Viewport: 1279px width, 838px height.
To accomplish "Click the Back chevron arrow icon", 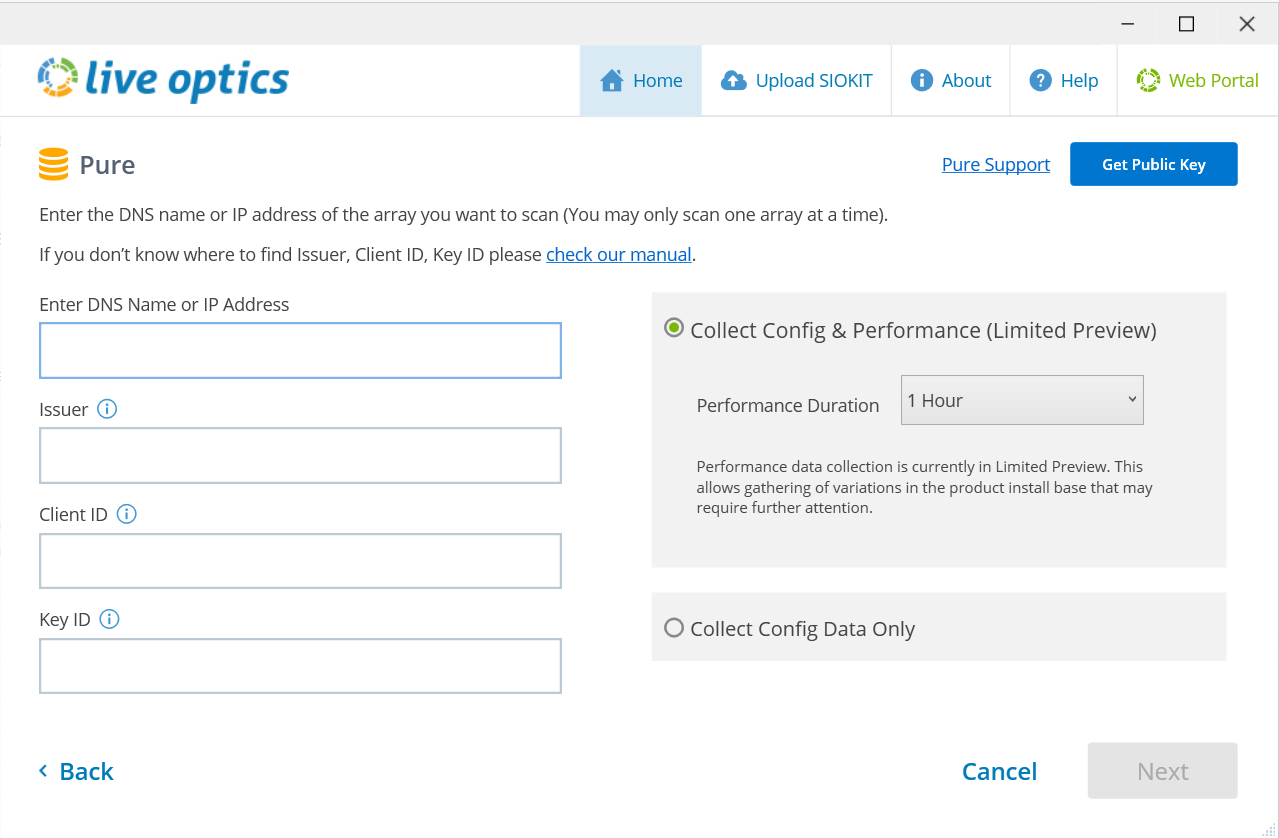I will (x=43, y=771).
